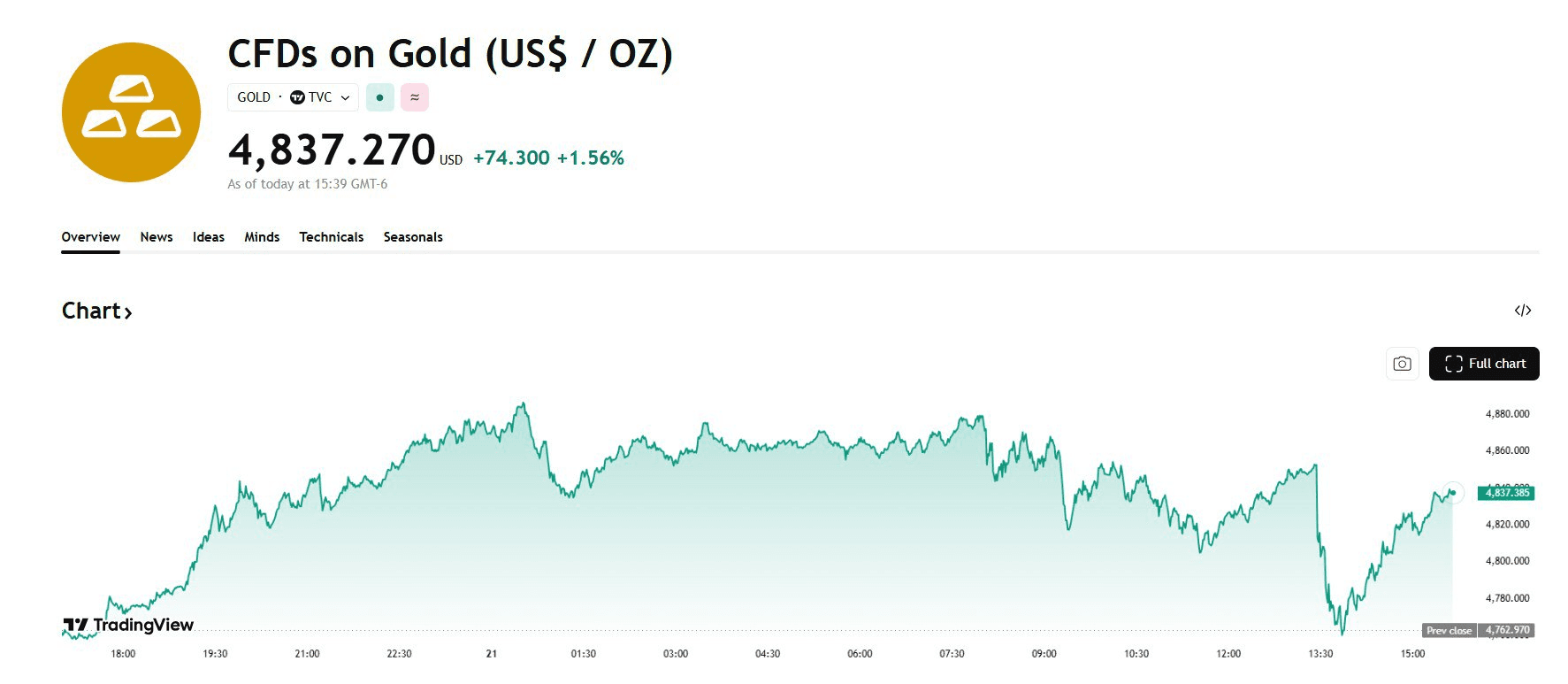The width and height of the screenshot is (1568, 684).
Task: Open the Minds tab
Action: coord(262,237)
